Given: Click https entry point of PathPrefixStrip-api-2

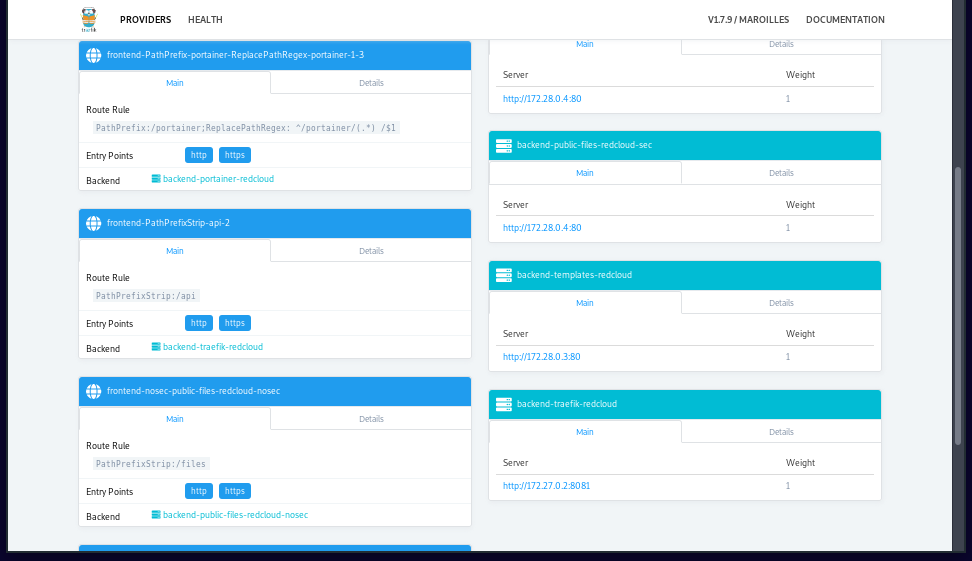Looking at the screenshot, I should click(x=235, y=323).
